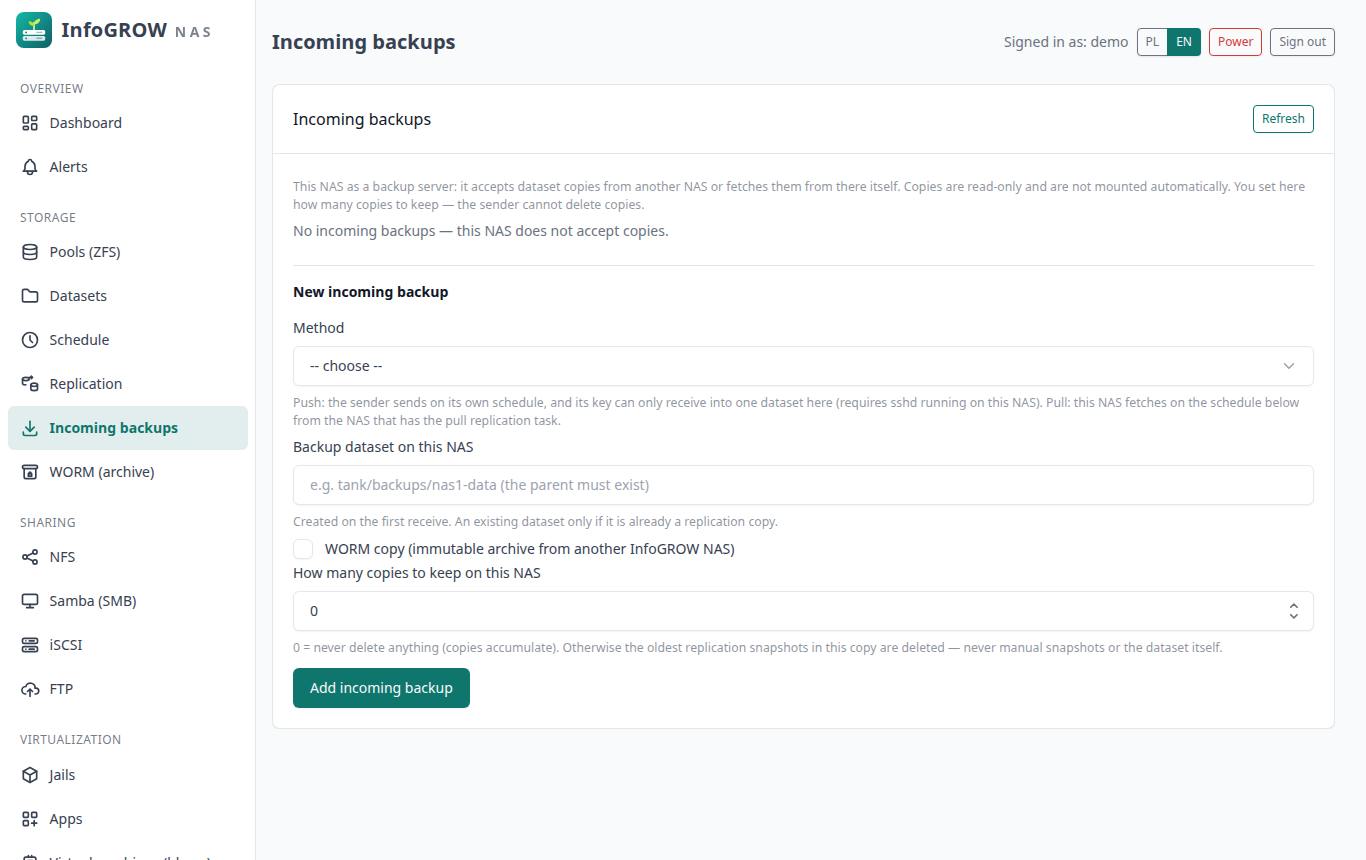Click the Refresh button

click(x=1283, y=119)
